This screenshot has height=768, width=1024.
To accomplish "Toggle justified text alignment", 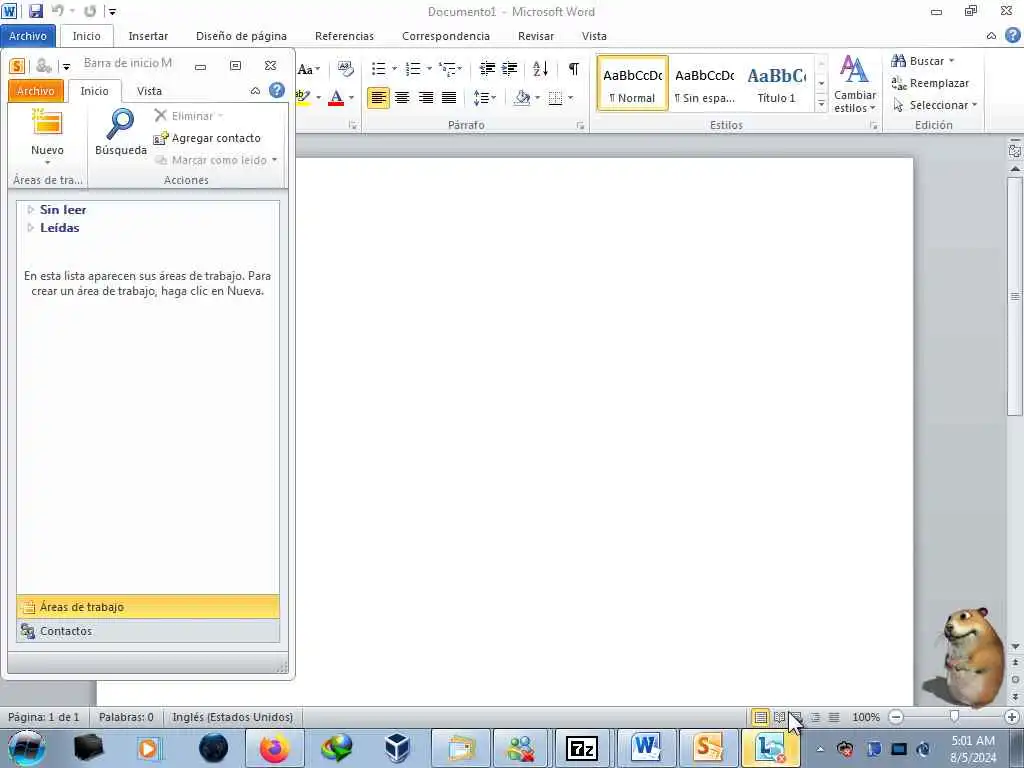I will point(449,98).
